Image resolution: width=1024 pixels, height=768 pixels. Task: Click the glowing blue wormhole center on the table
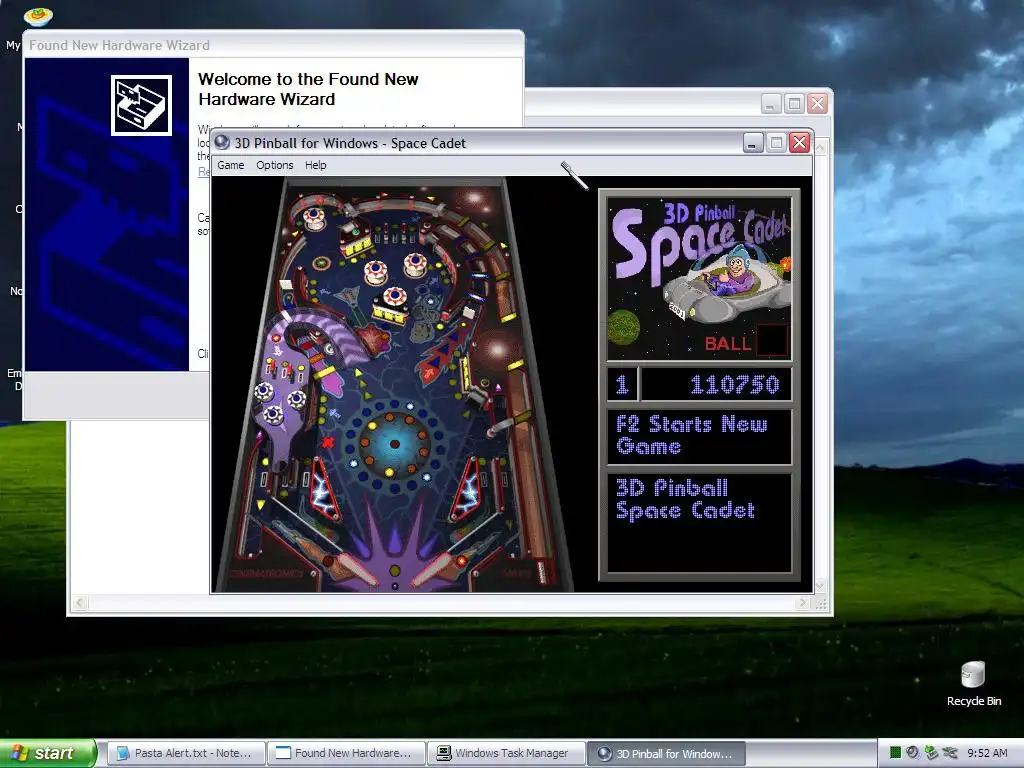[394, 443]
